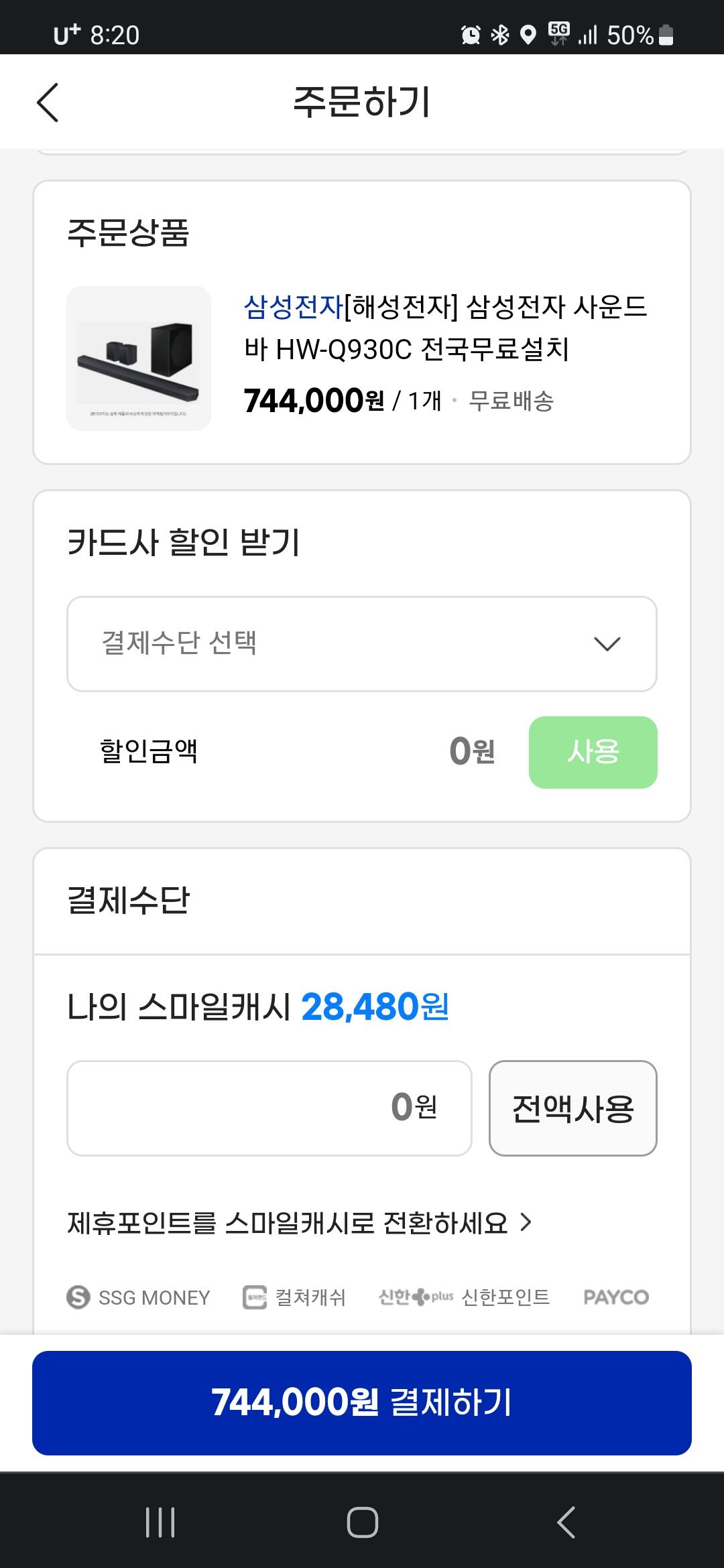Viewport: 724px width, 1568px height.
Task: Tap the dropdown chevron for payment method
Action: 607,644
